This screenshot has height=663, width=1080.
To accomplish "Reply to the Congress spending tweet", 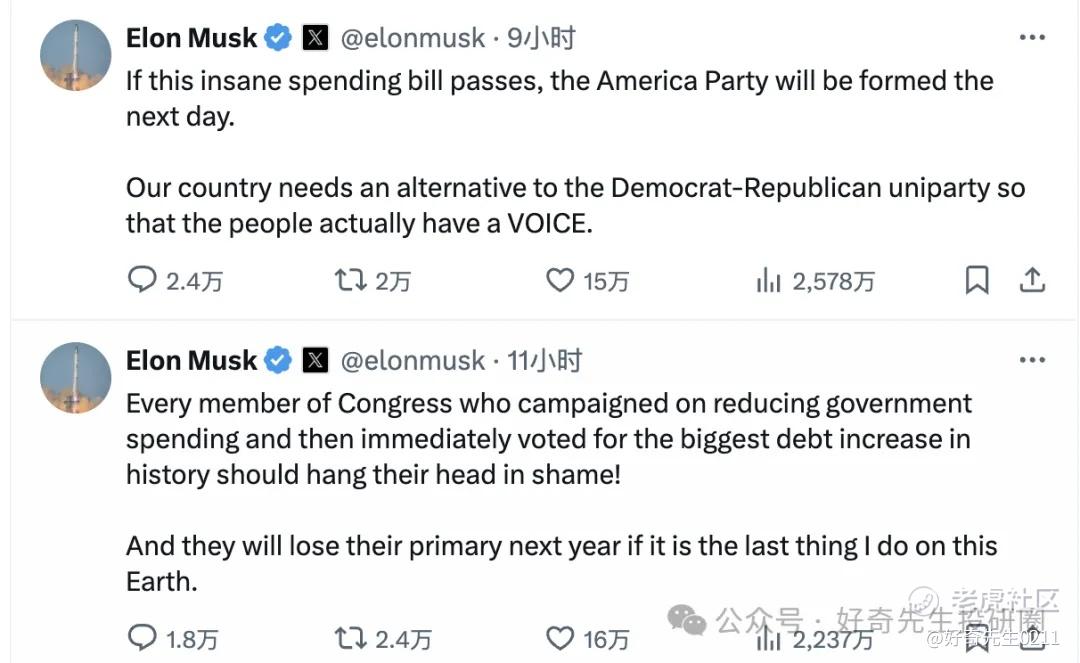I will (143, 637).
